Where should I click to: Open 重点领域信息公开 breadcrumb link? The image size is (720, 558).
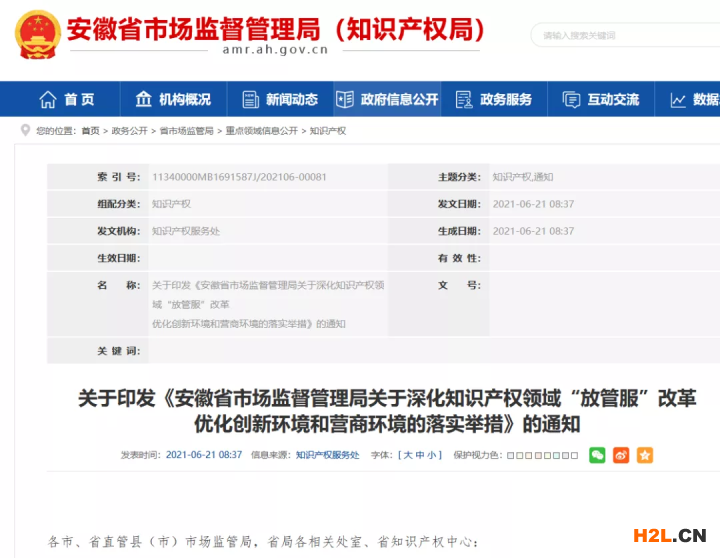[261, 131]
